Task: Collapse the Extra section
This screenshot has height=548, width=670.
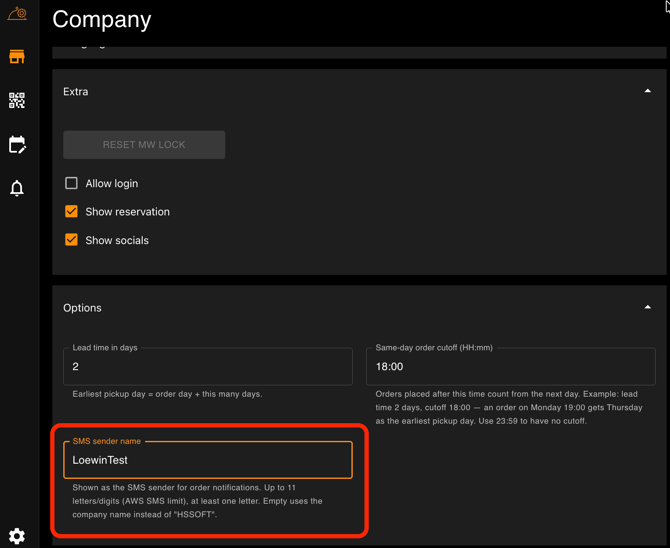Action: click(648, 91)
